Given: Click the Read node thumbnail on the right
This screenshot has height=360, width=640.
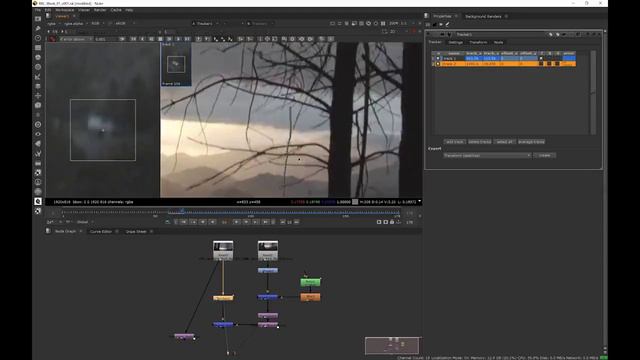Looking at the screenshot, I should 268,250.
